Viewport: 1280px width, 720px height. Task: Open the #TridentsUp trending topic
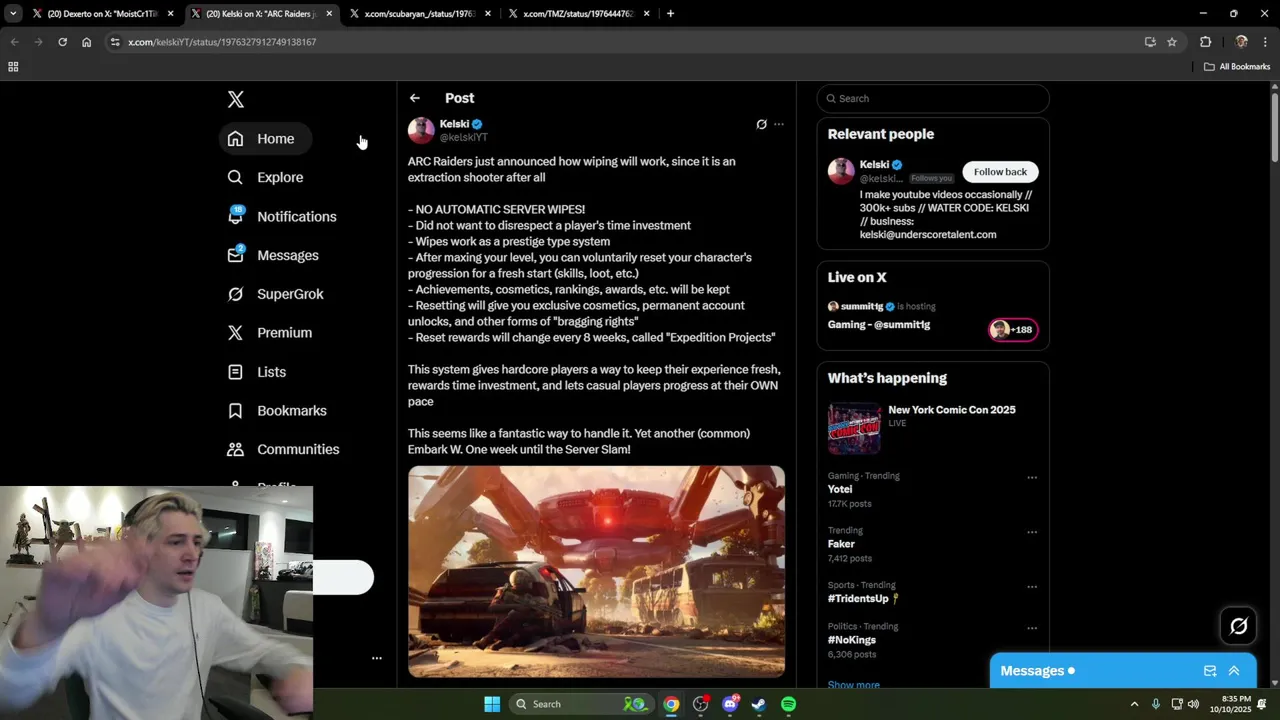(863, 598)
